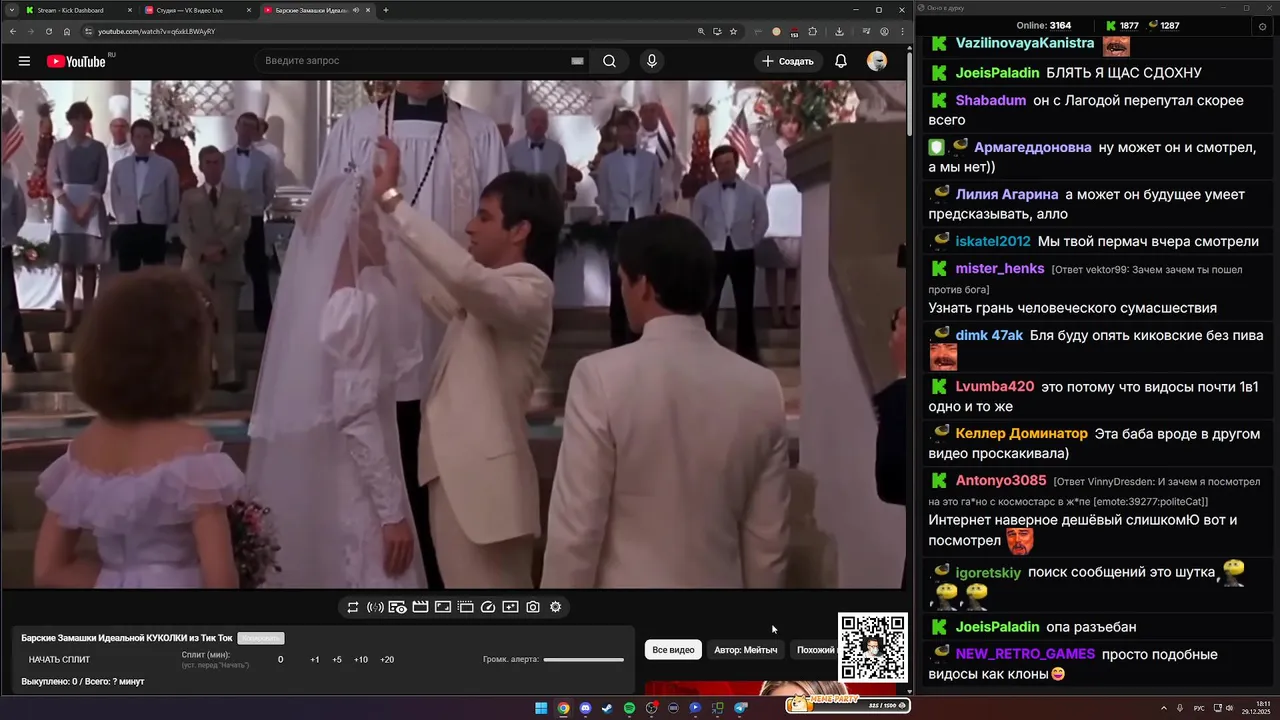Open Spotify from the taskbar
The width and height of the screenshot is (1280, 720).
point(629,708)
